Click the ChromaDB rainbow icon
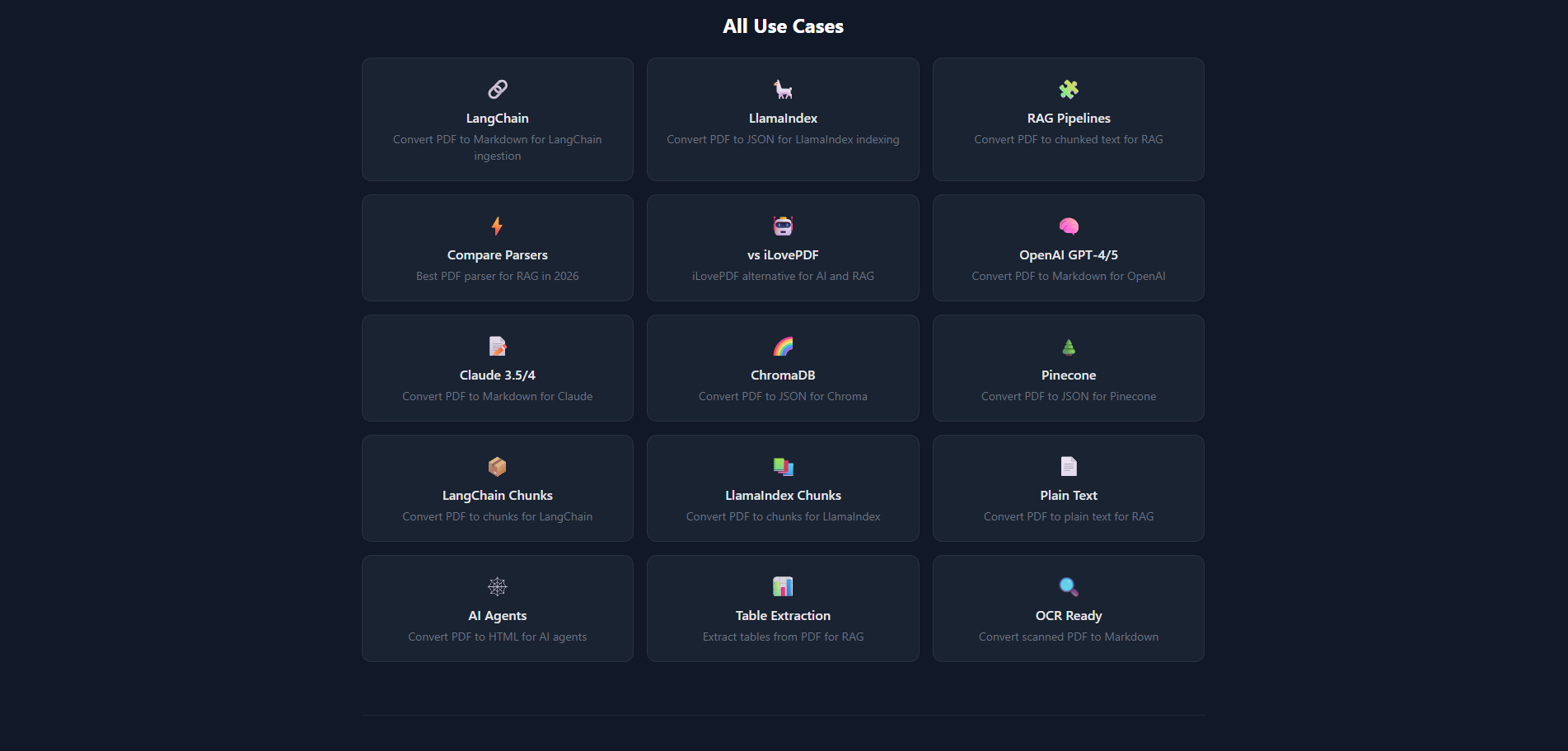This screenshot has height=751, width=1568. pos(783,346)
